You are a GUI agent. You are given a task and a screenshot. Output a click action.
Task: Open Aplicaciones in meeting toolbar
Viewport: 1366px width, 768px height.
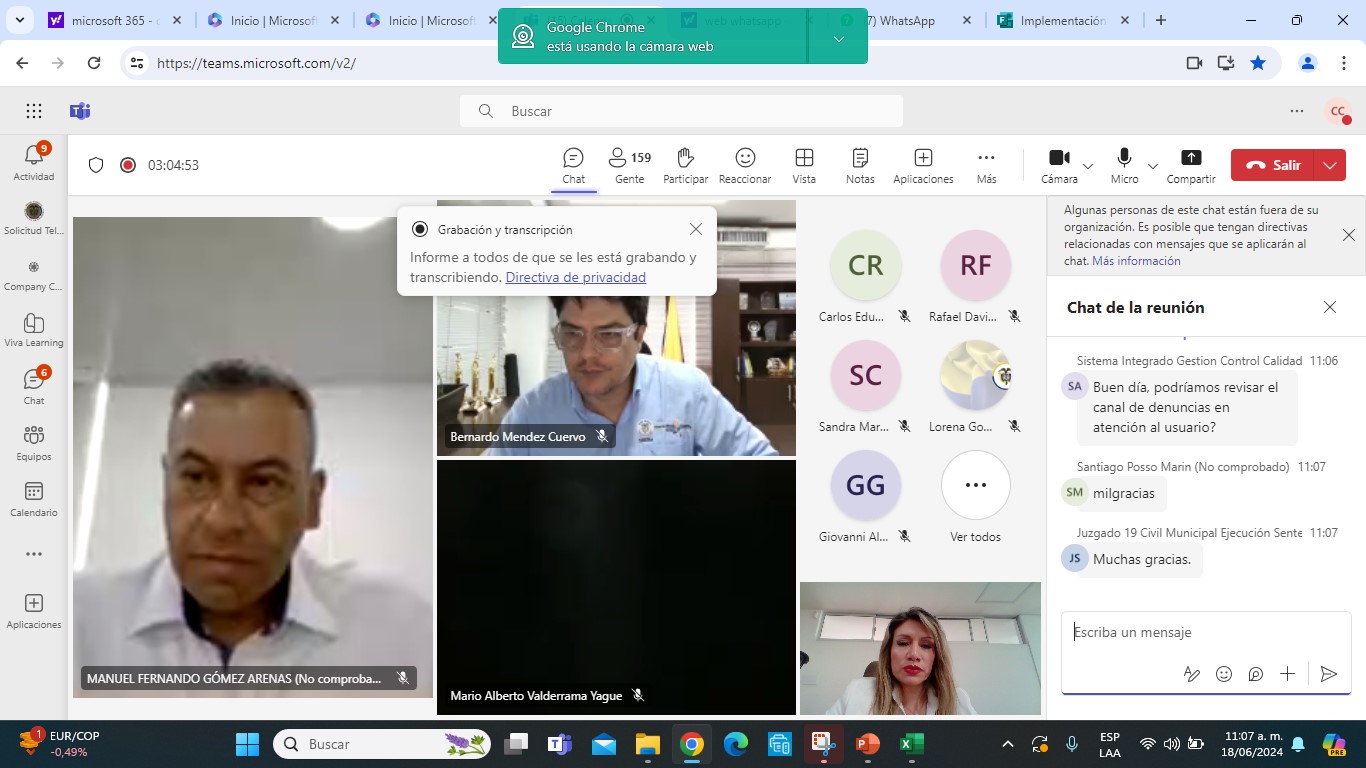pos(923,166)
